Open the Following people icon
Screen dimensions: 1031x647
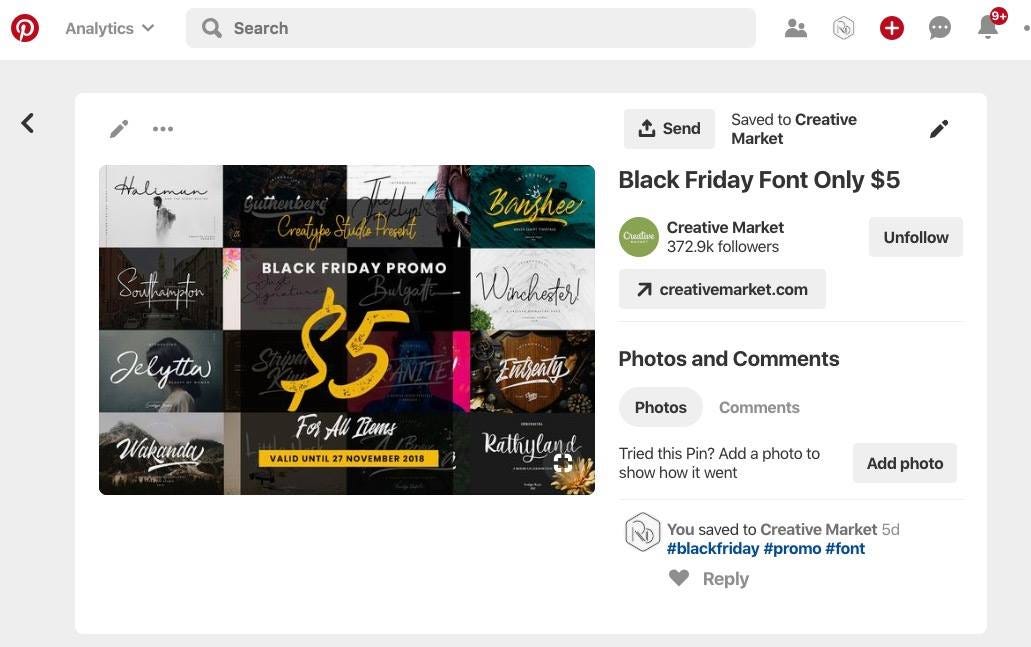(x=796, y=28)
